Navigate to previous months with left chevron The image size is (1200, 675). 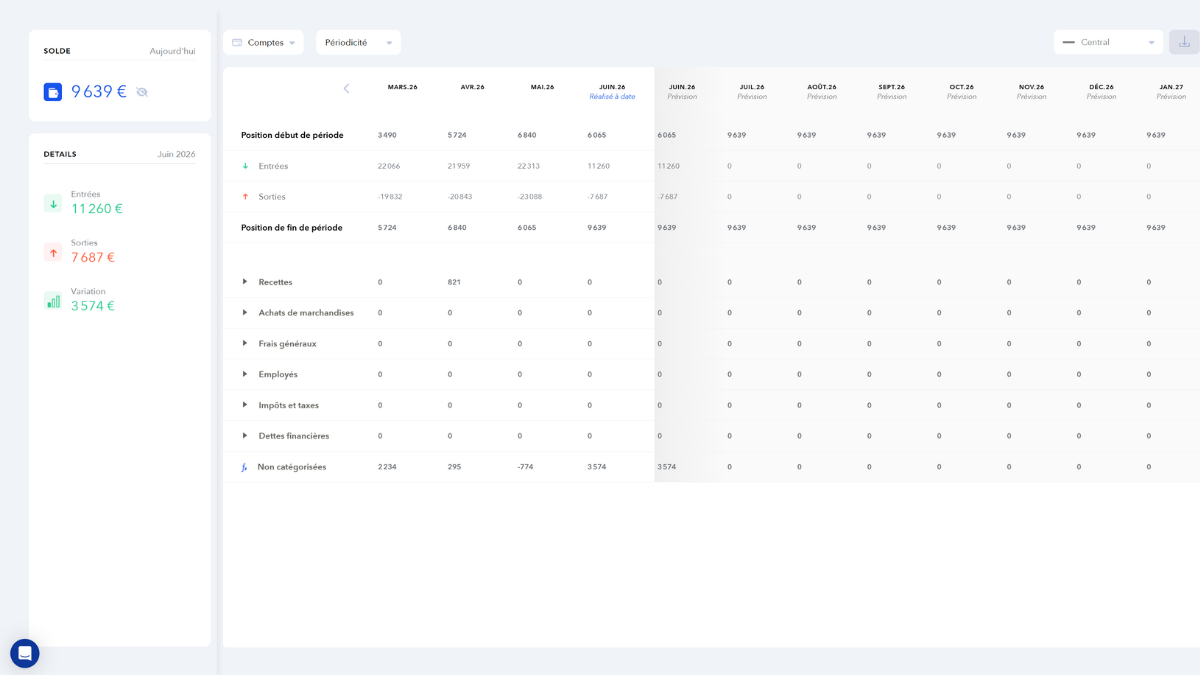tap(346, 88)
